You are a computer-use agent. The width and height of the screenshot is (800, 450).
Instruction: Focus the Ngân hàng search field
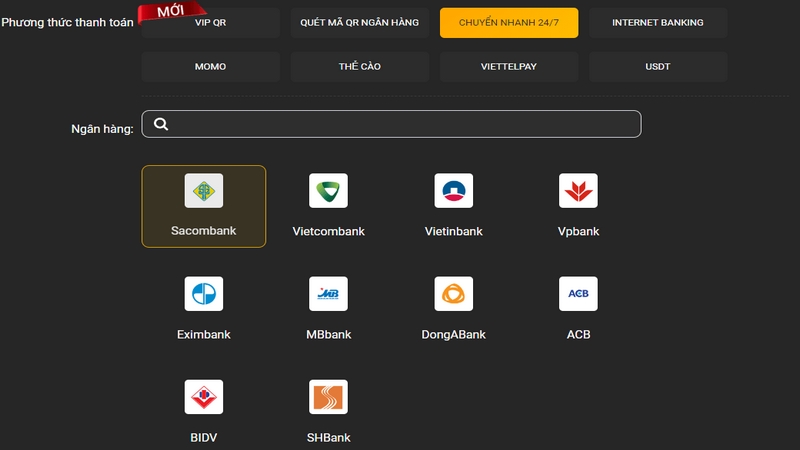400,124
